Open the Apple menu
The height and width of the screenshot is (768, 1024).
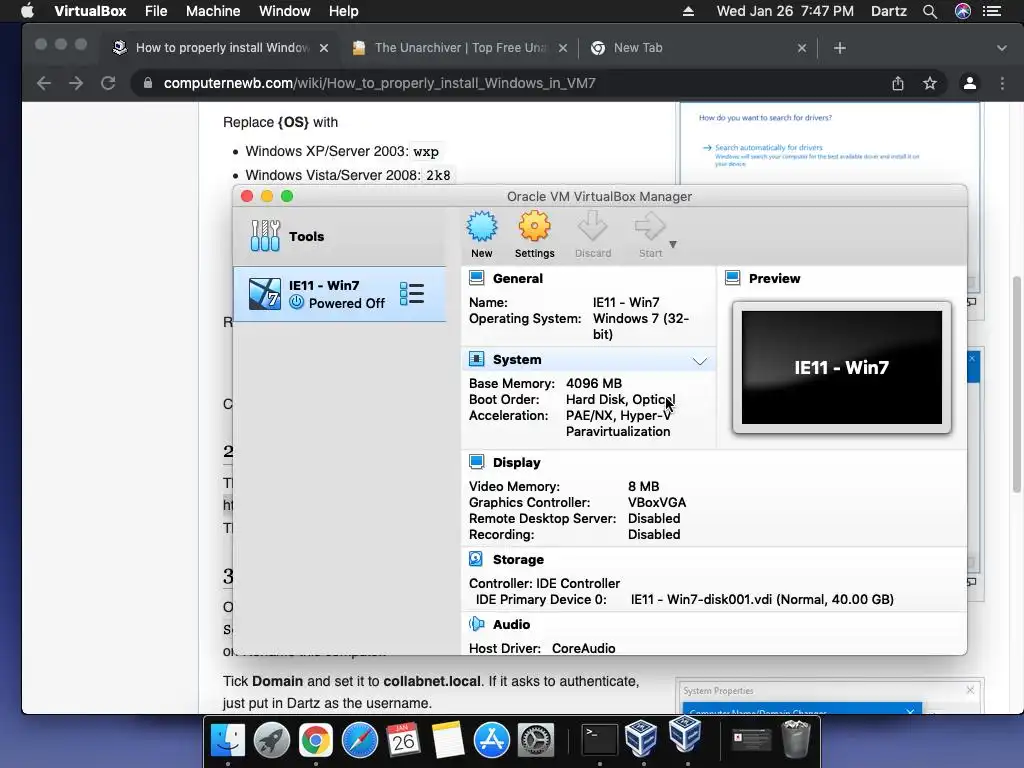pyautogui.click(x=27, y=11)
